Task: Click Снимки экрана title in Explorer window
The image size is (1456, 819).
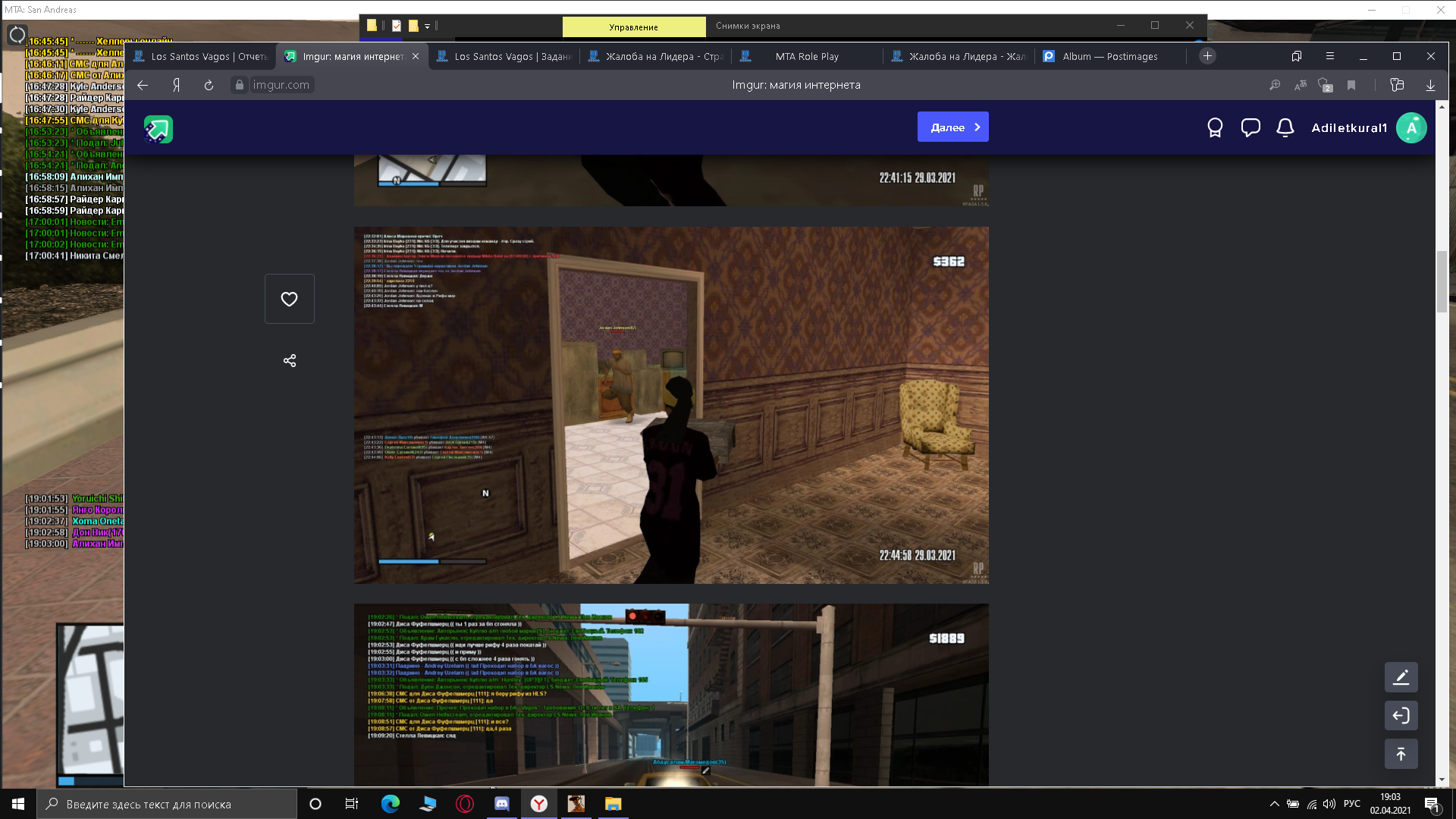Action: click(748, 26)
